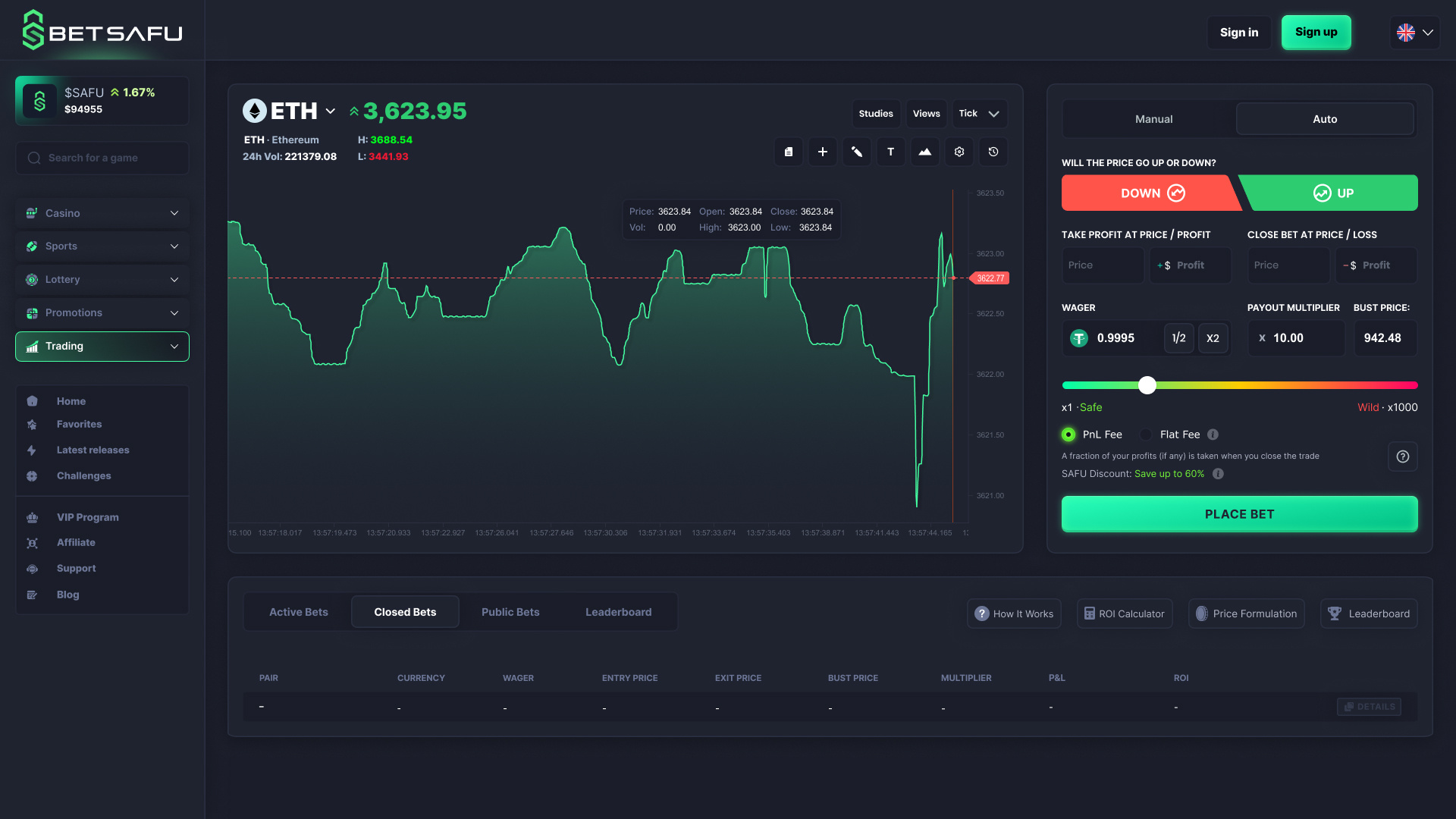Select the mountain chart style icon
Viewport: 1456px width, 819px height.
pyautogui.click(x=924, y=151)
